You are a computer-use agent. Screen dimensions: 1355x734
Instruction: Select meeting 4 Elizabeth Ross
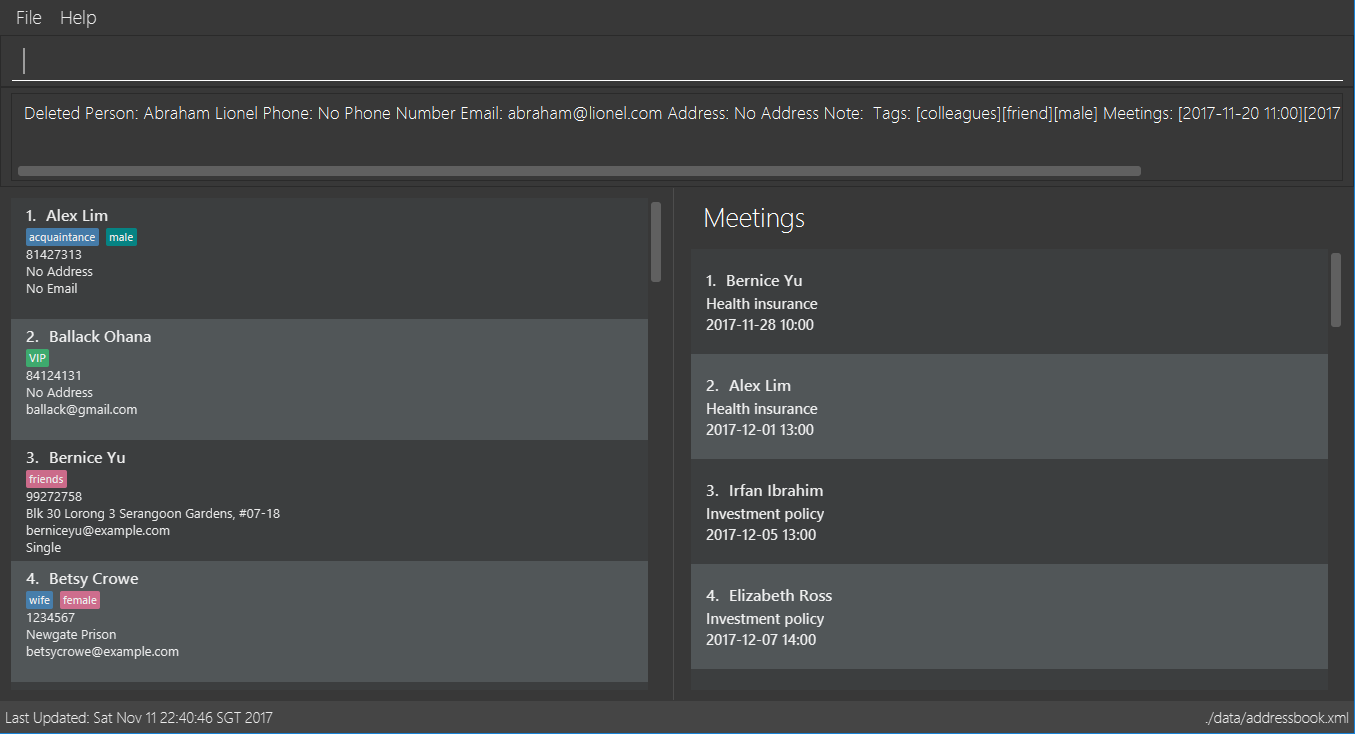[x=1009, y=617]
